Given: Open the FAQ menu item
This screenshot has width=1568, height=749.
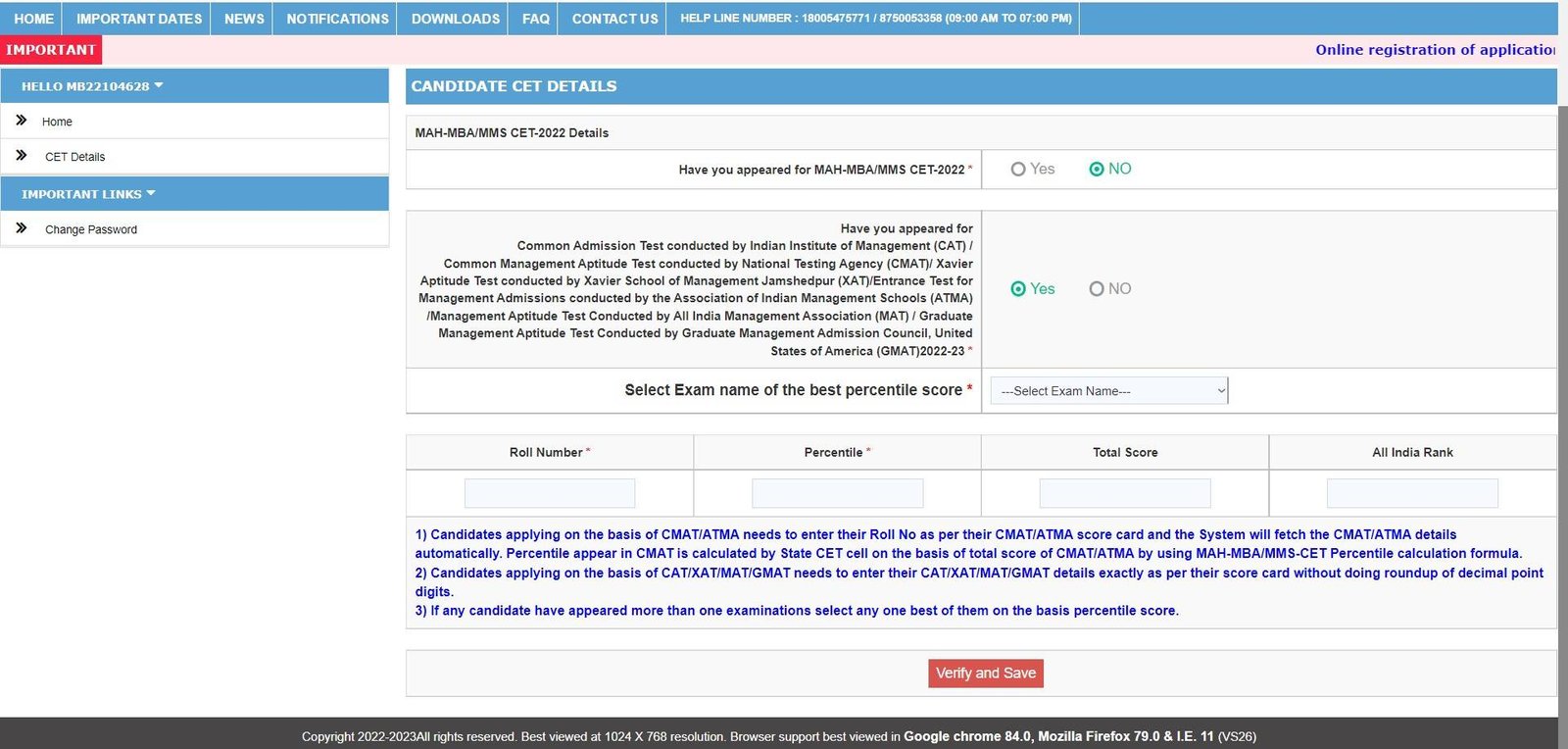Looking at the screenshot, I should 536,19.
